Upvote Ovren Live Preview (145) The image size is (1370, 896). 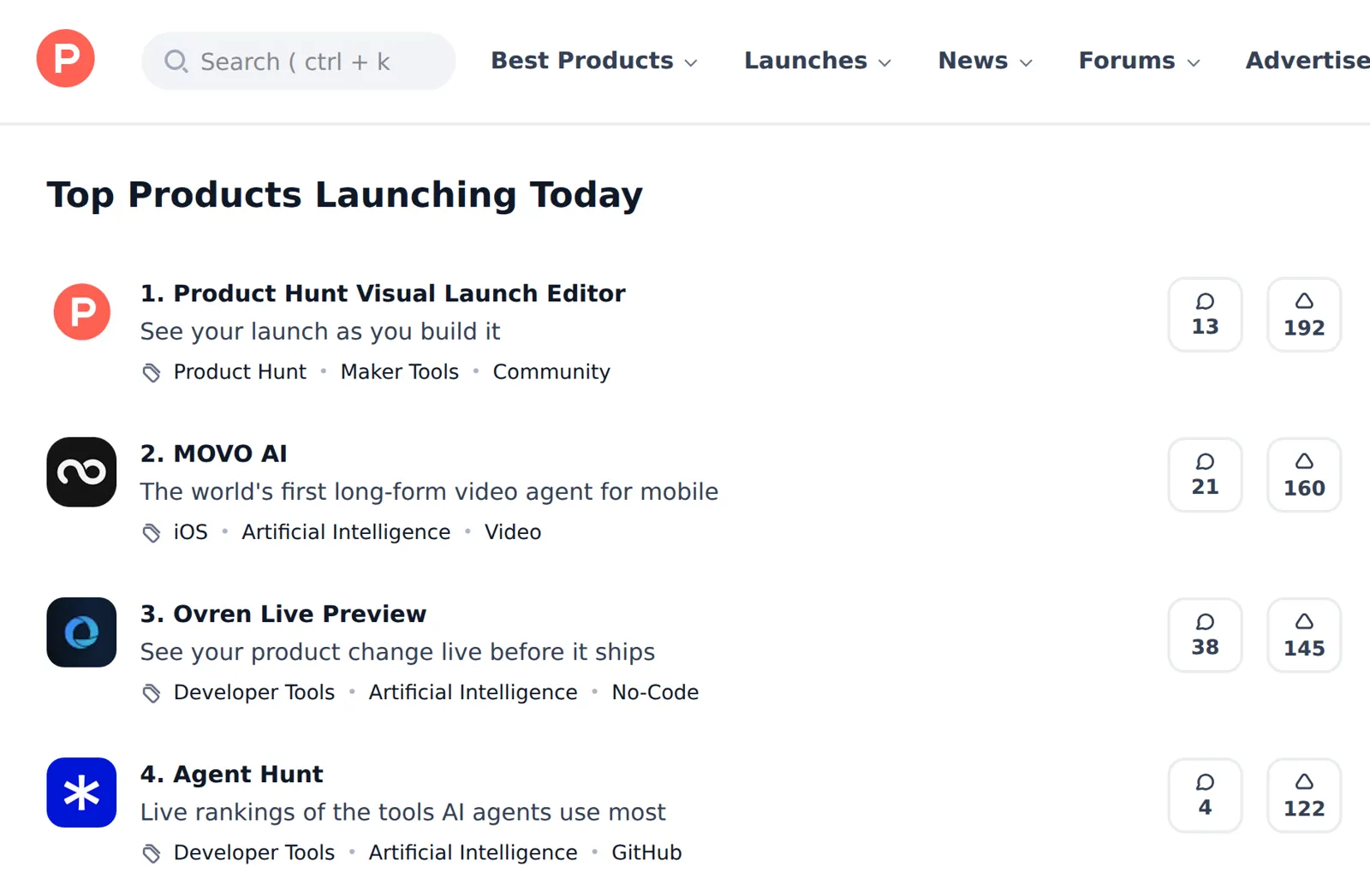point(1304,635)
